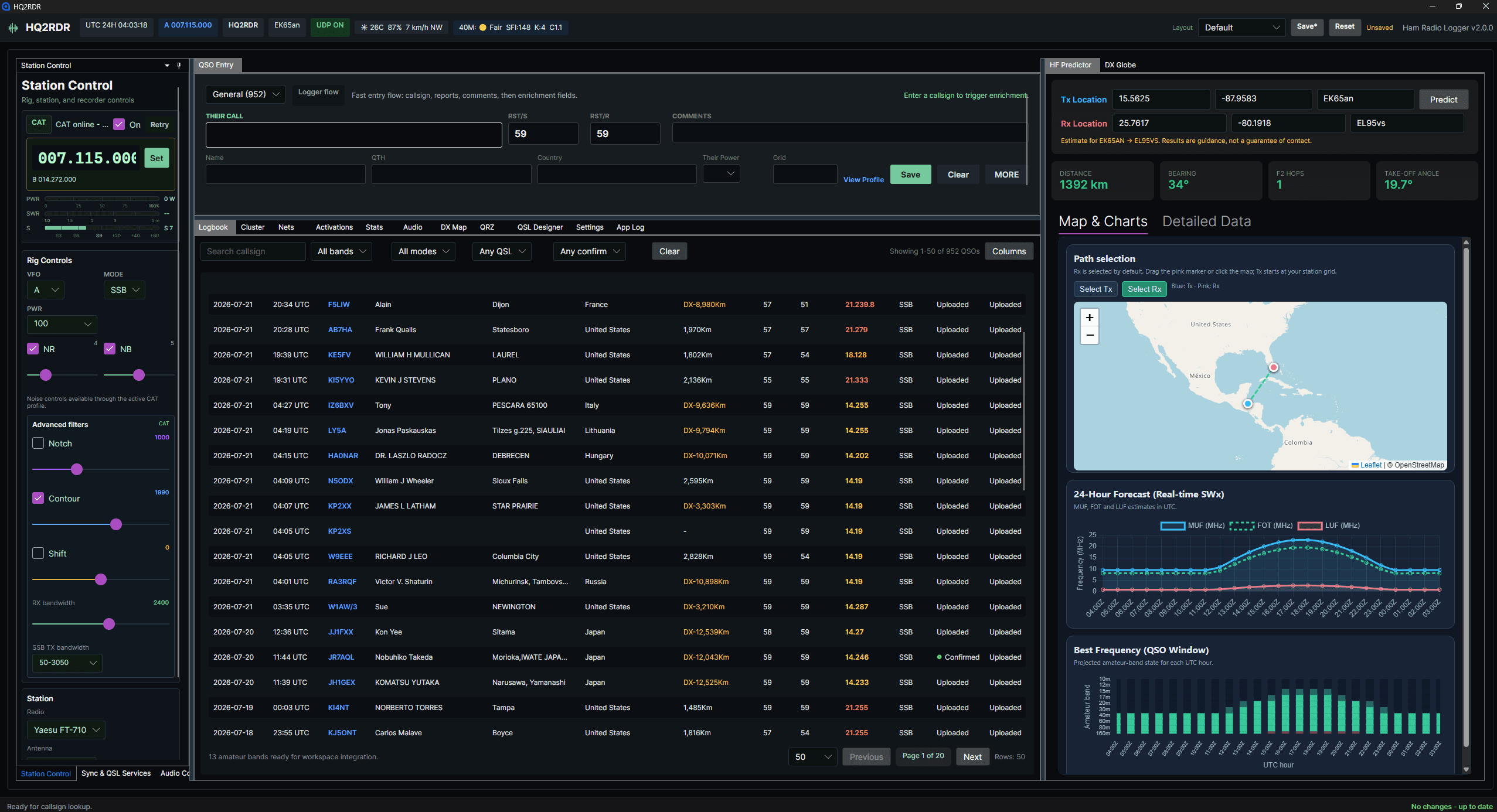Adjust the NR level slider handle
Viewport: 1497px width, 812px height.
46,375
